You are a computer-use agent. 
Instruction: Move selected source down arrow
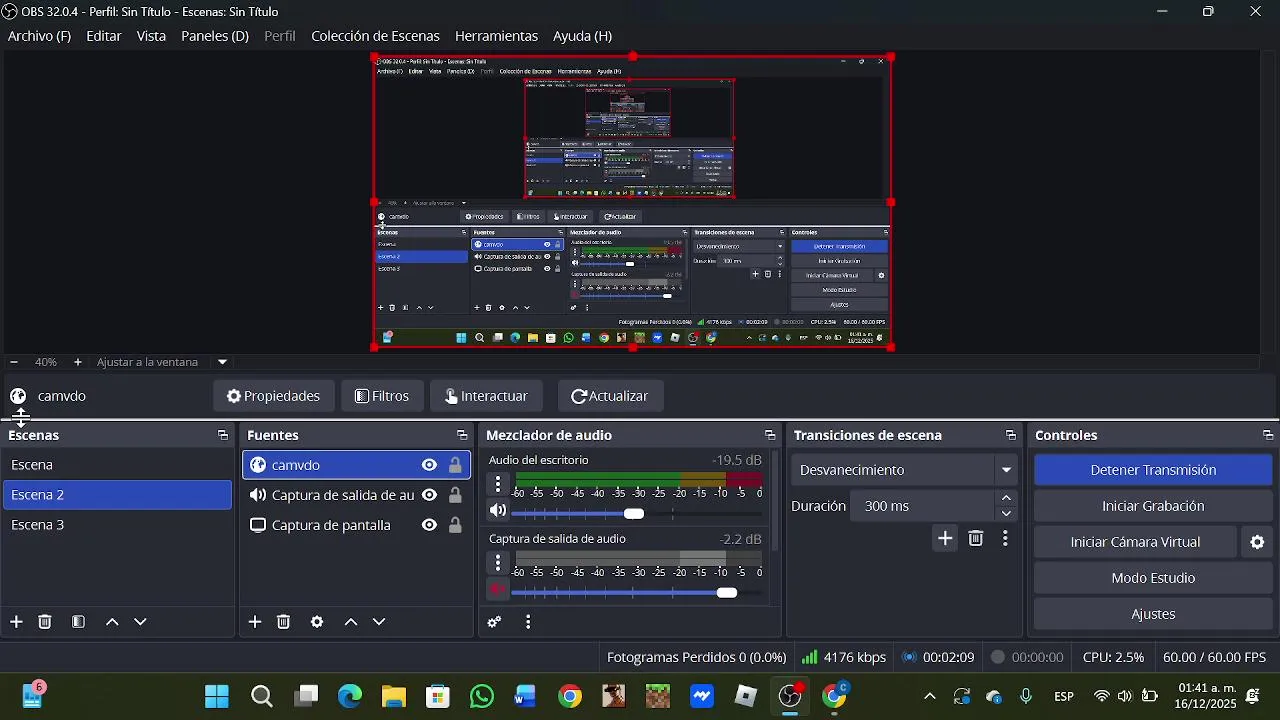click(379, 622)
